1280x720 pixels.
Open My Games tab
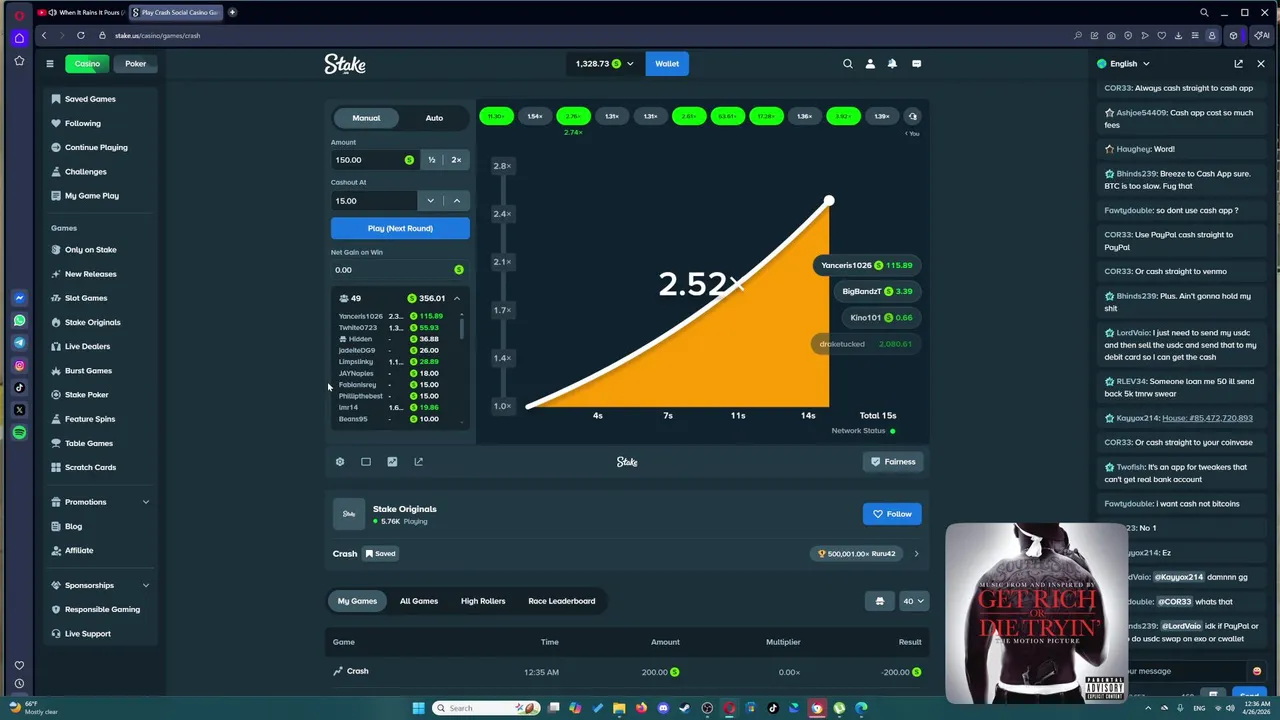point(357,601)
